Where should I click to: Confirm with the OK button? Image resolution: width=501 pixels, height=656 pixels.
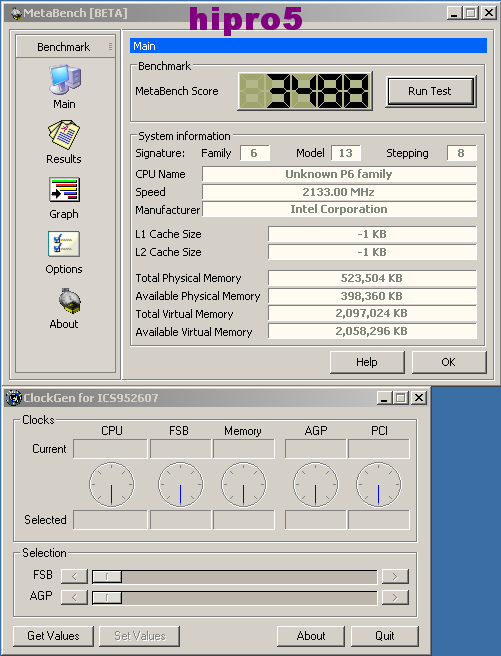click(449, 362)
